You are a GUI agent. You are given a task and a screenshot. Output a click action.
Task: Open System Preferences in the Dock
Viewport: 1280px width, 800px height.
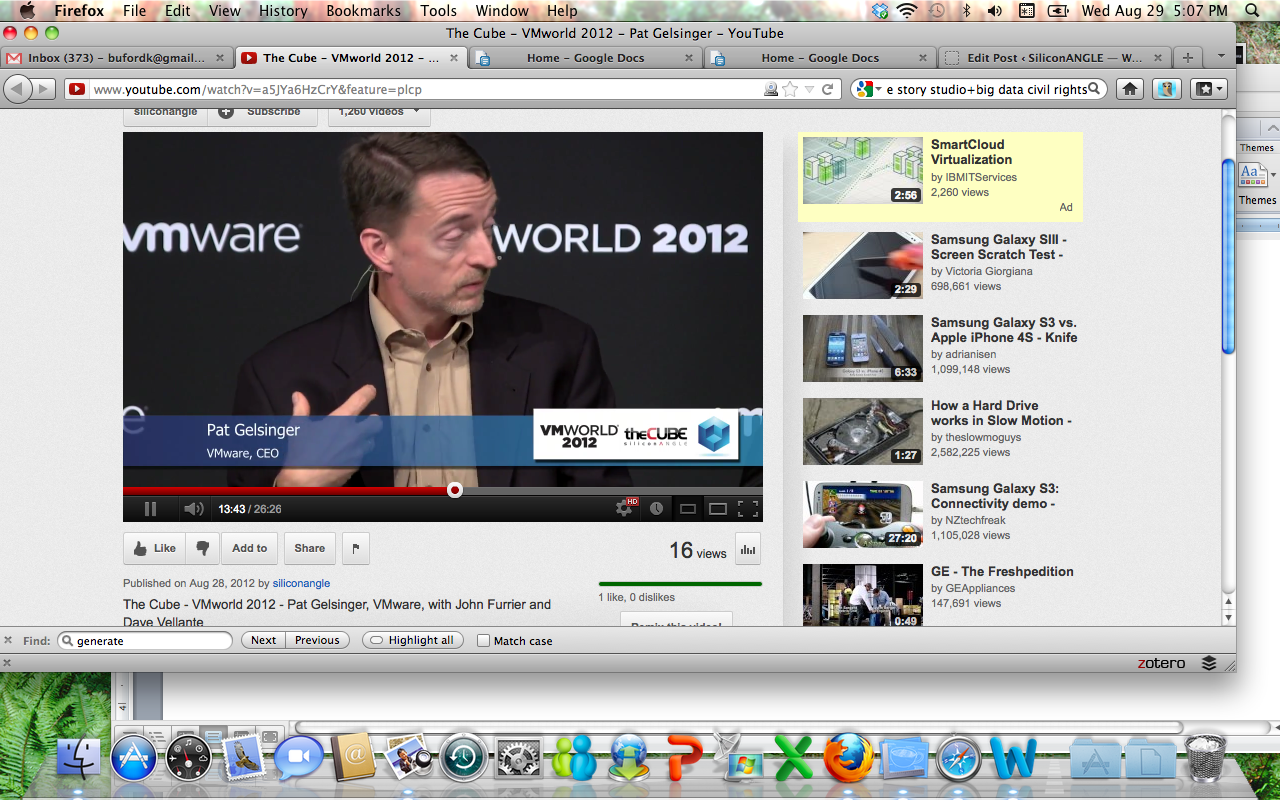point(518,759)
